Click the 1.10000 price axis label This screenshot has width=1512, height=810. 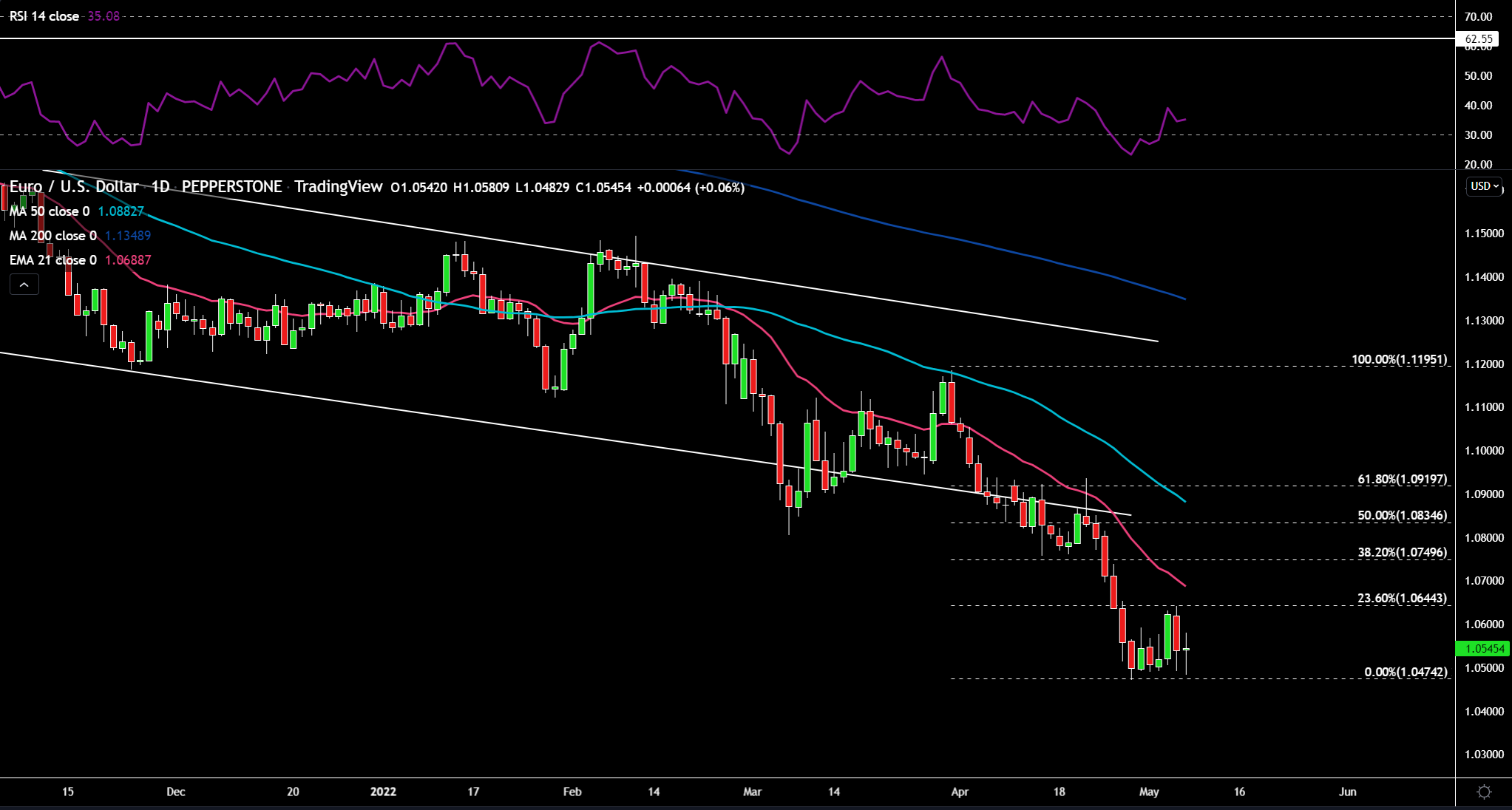click(1484, 451)
